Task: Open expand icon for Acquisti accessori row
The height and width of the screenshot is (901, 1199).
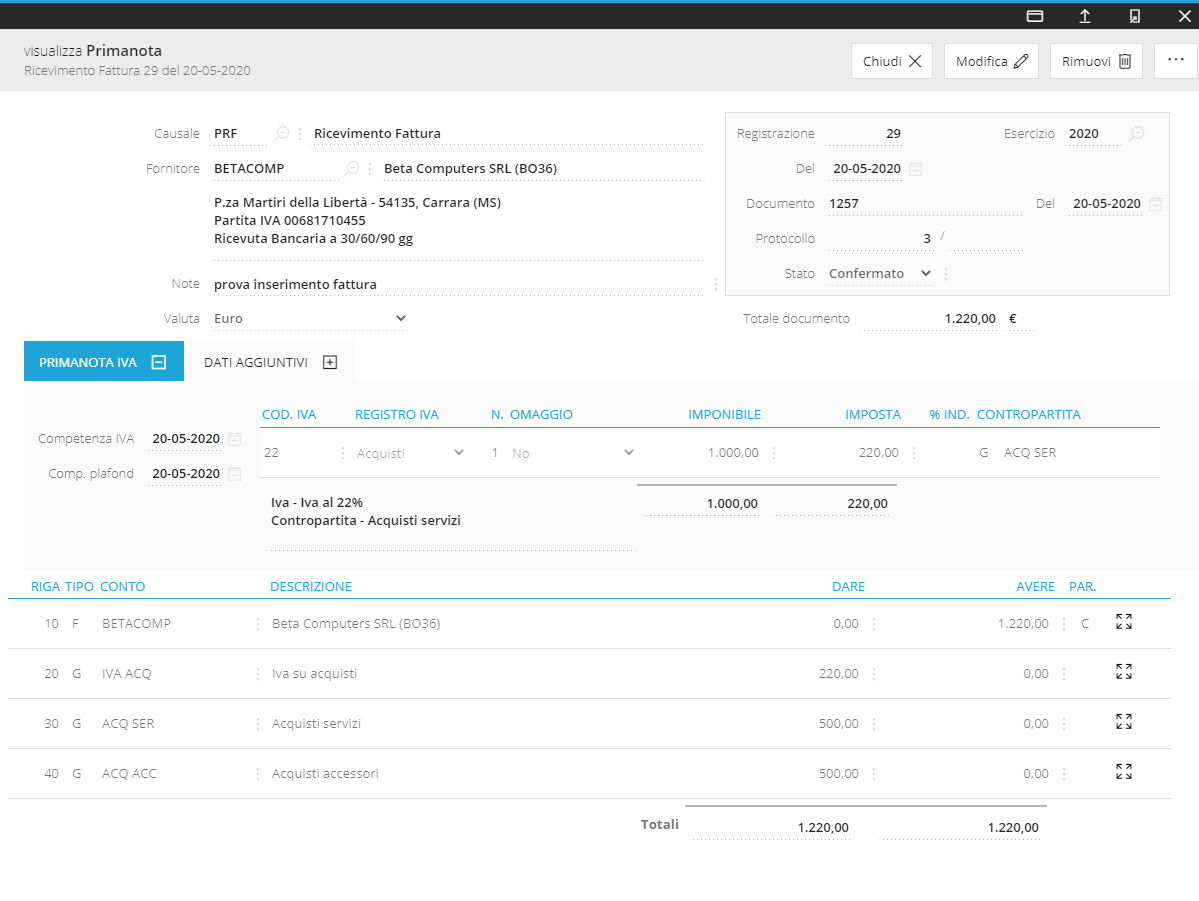Action: 1123,772
